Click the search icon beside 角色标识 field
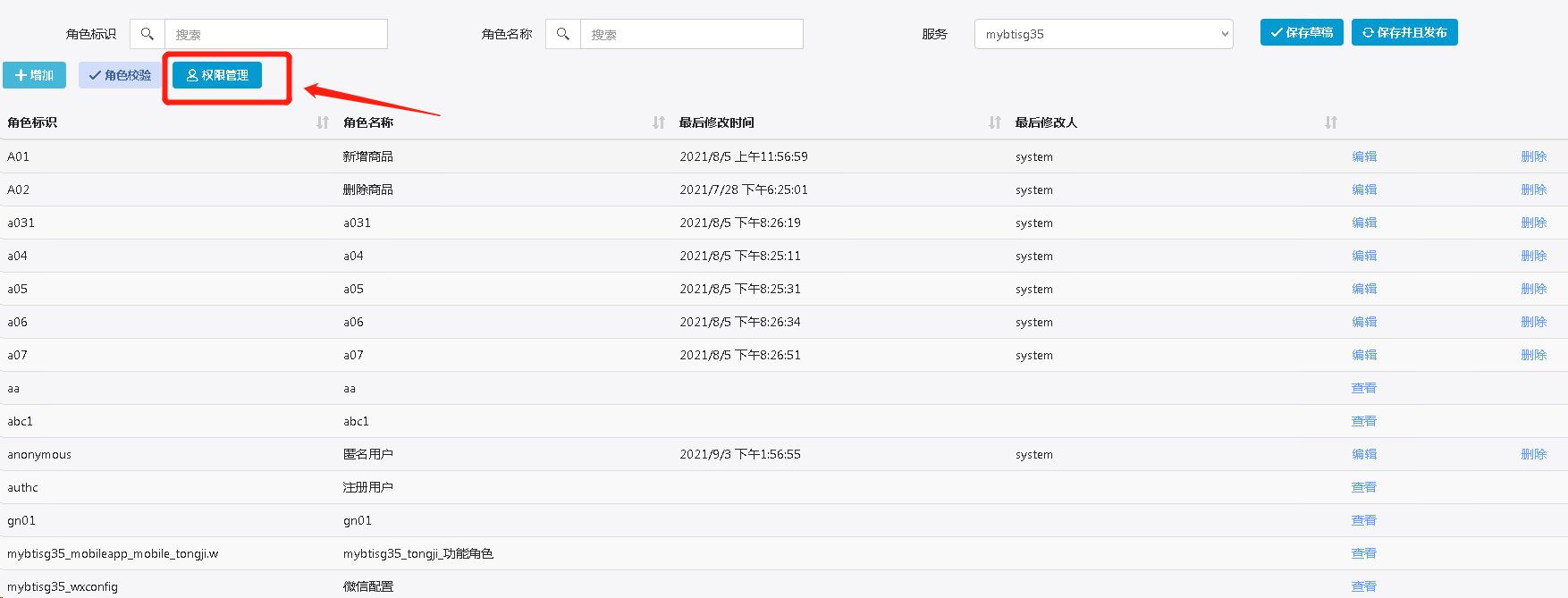Image resolution: width=1568 pixels, height=598 pixels. pyautogui.click(x=148, y=34)
